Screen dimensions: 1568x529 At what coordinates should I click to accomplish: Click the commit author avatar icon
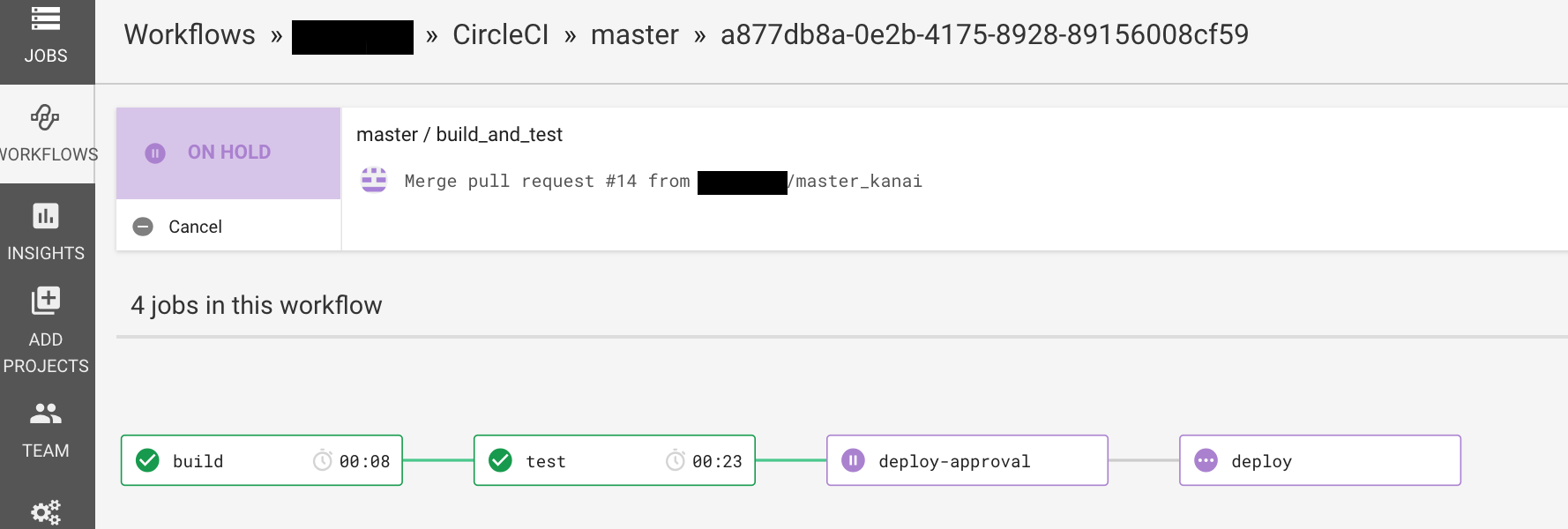coord(374,180)
